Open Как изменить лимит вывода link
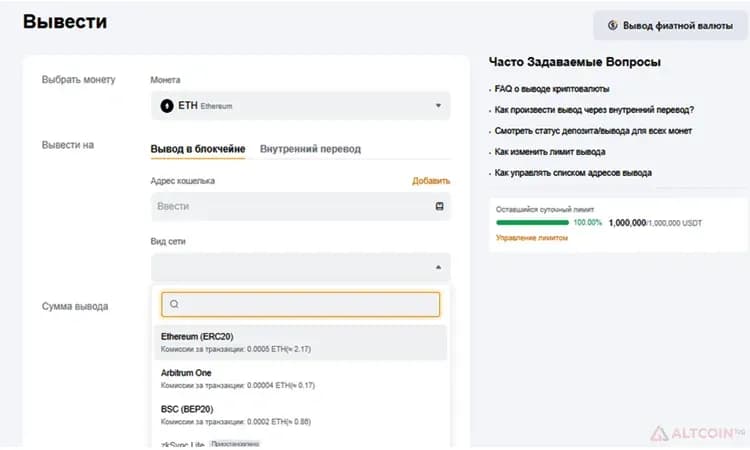This screenshot has height=450, width=750. click(550, 152)
